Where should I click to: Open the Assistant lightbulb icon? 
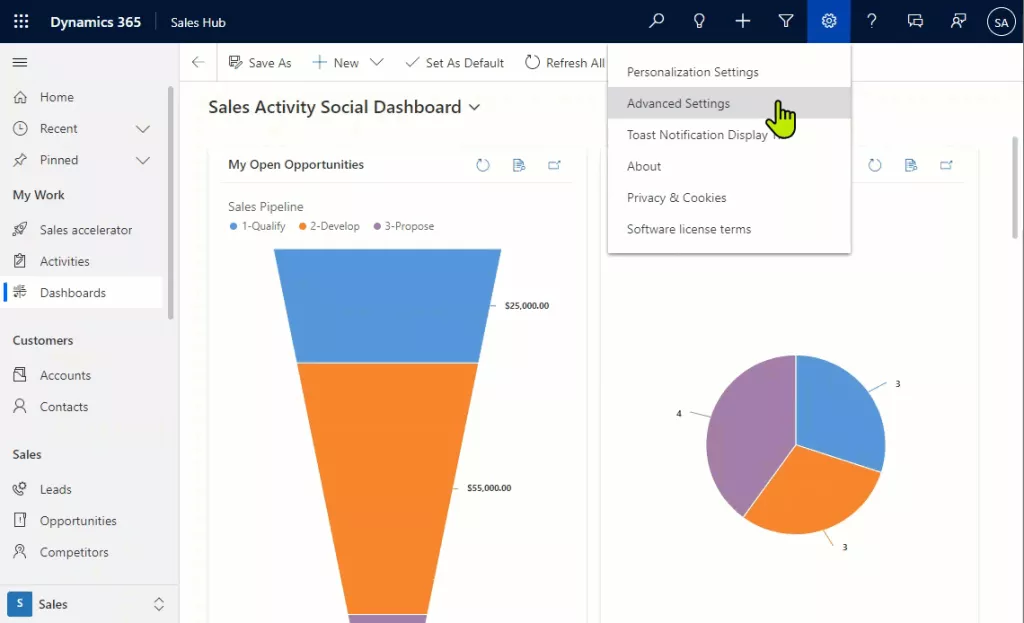pyautogui.click(x=699, y=21)
